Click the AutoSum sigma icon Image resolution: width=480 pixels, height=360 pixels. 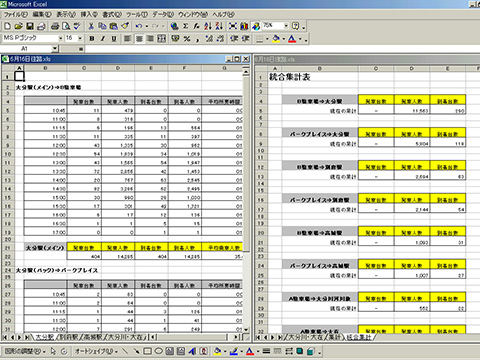(x=186, y=26)
